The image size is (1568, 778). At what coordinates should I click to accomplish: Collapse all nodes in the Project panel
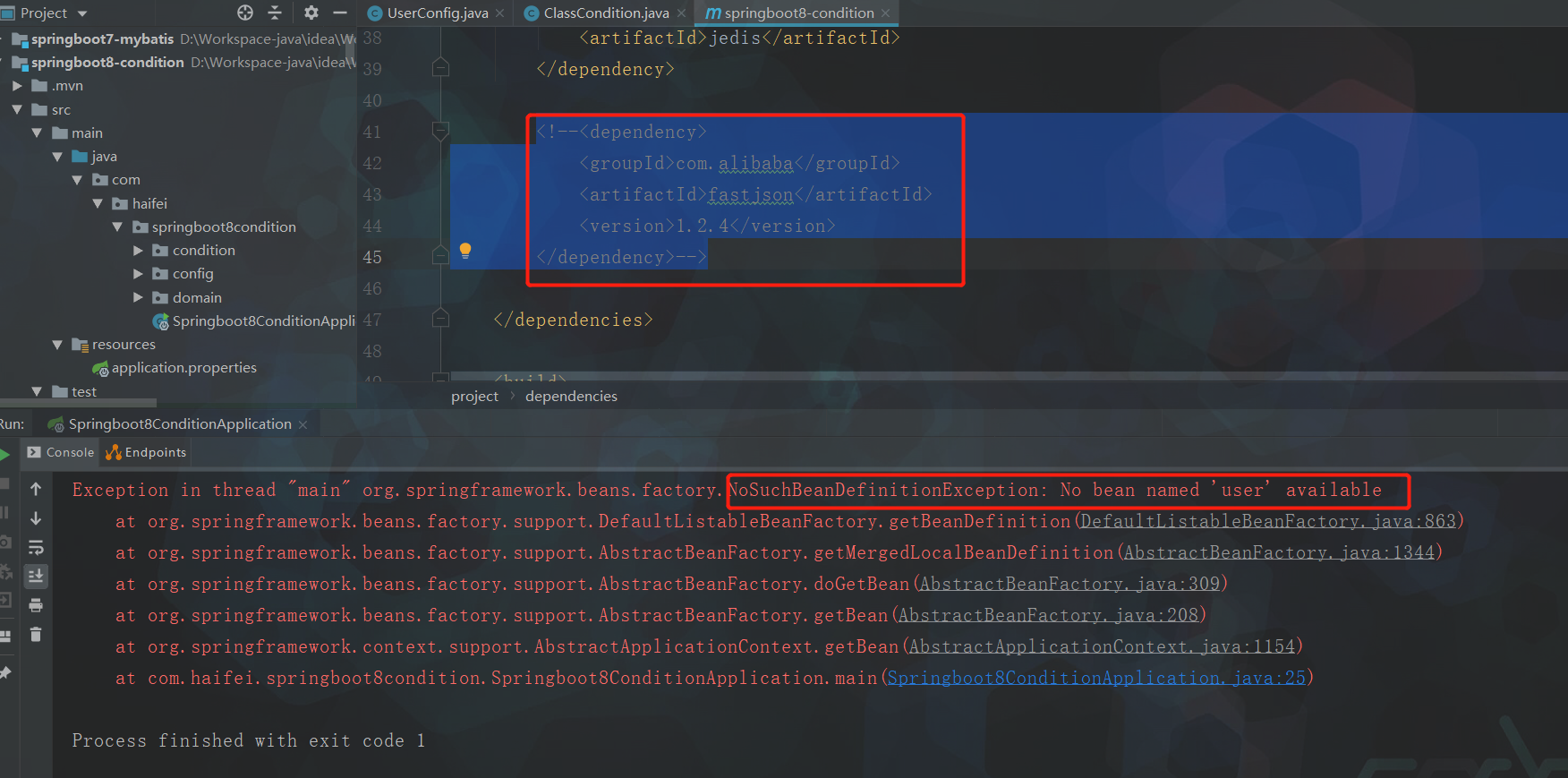(275, 13)
